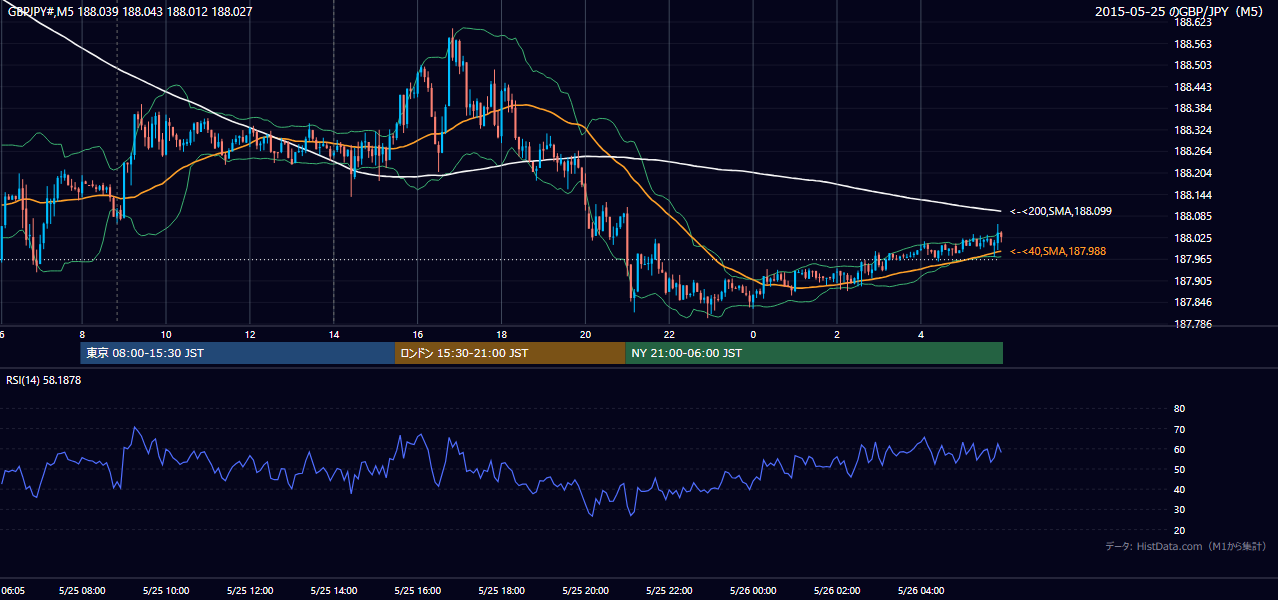
Task: Click hour 10 on the chart's hour axis
Action: (x=166, y=334)
